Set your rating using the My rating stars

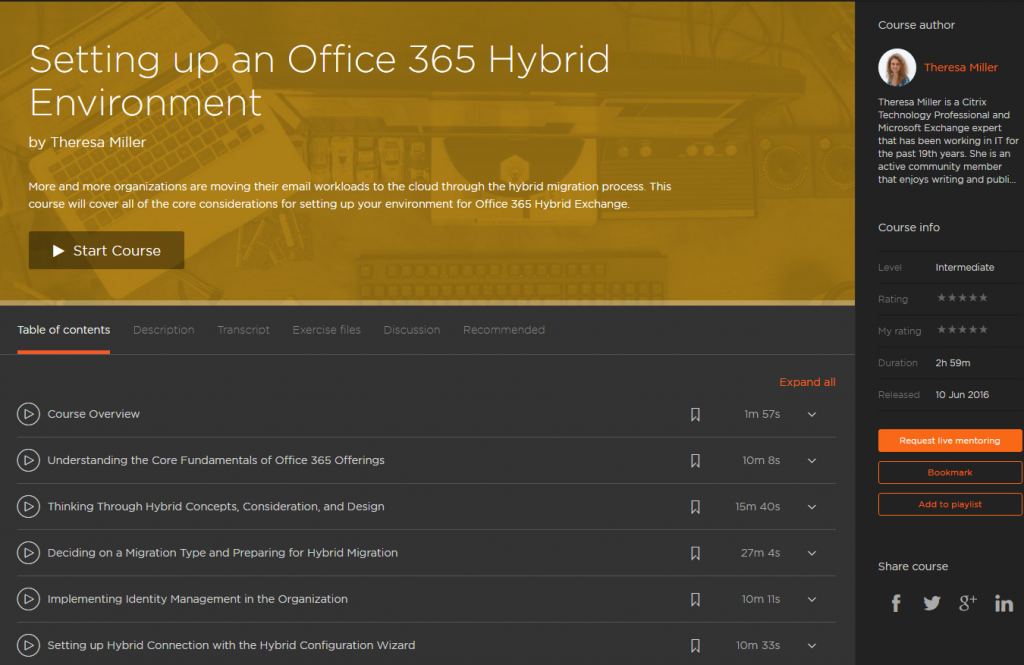pyautogui.click(x=961, y=330)
